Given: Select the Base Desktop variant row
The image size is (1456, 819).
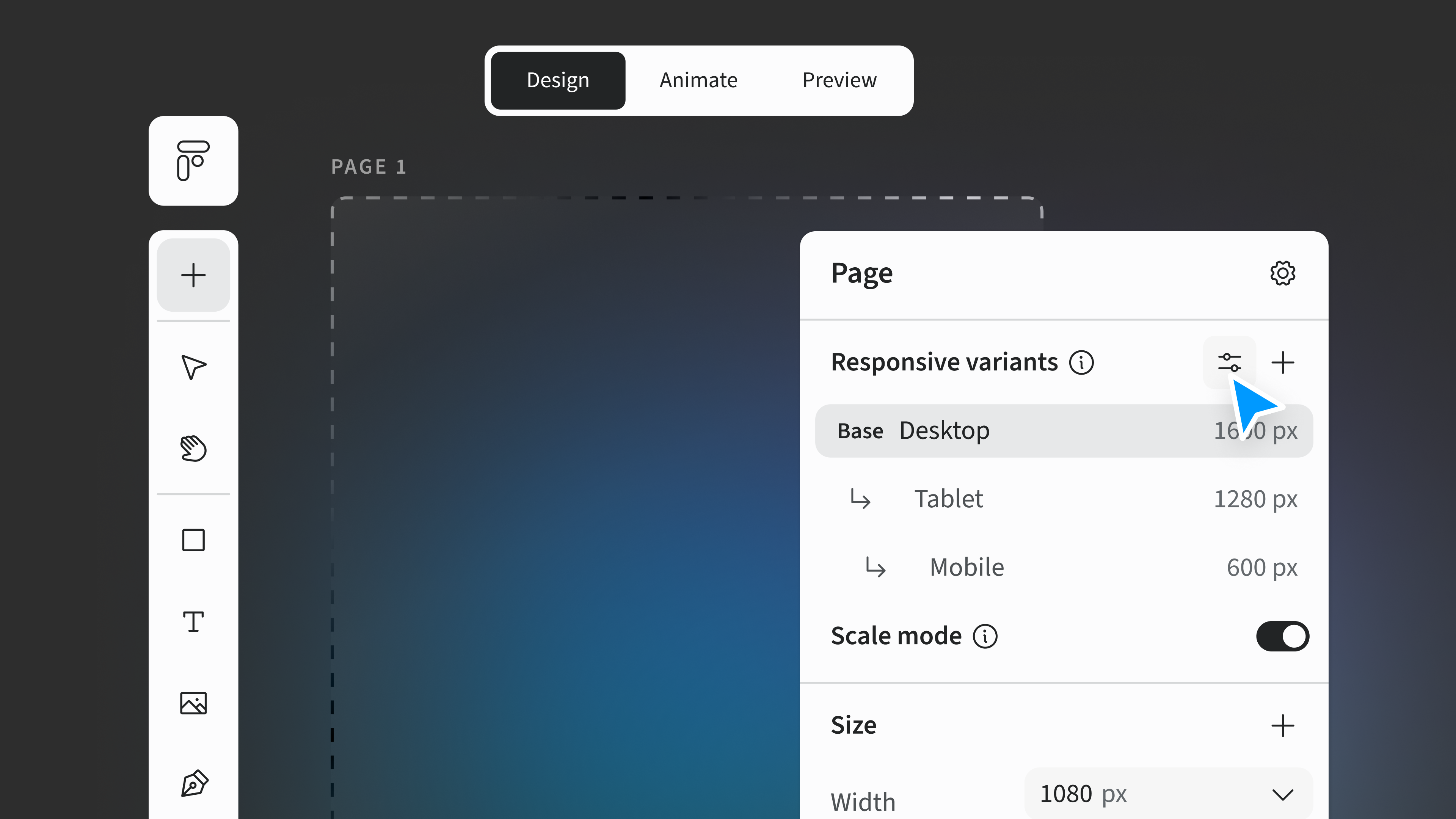Looking at the screenshot, I should [x=1064, y=431].
